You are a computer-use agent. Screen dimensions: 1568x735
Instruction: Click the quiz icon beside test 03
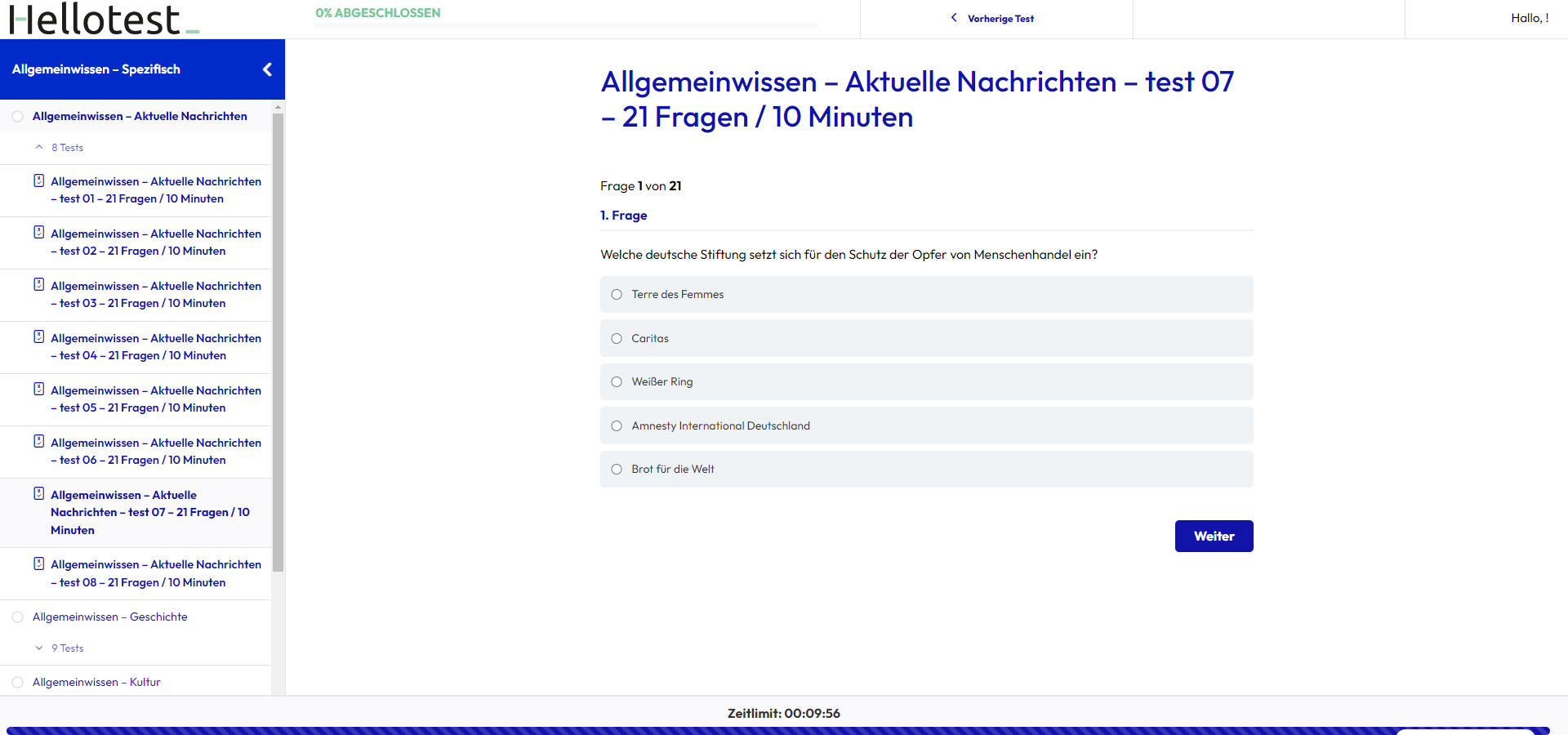coord(38,285)
